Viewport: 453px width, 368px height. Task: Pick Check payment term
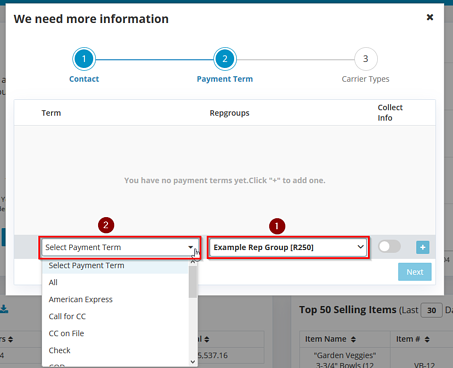(115, 351)
